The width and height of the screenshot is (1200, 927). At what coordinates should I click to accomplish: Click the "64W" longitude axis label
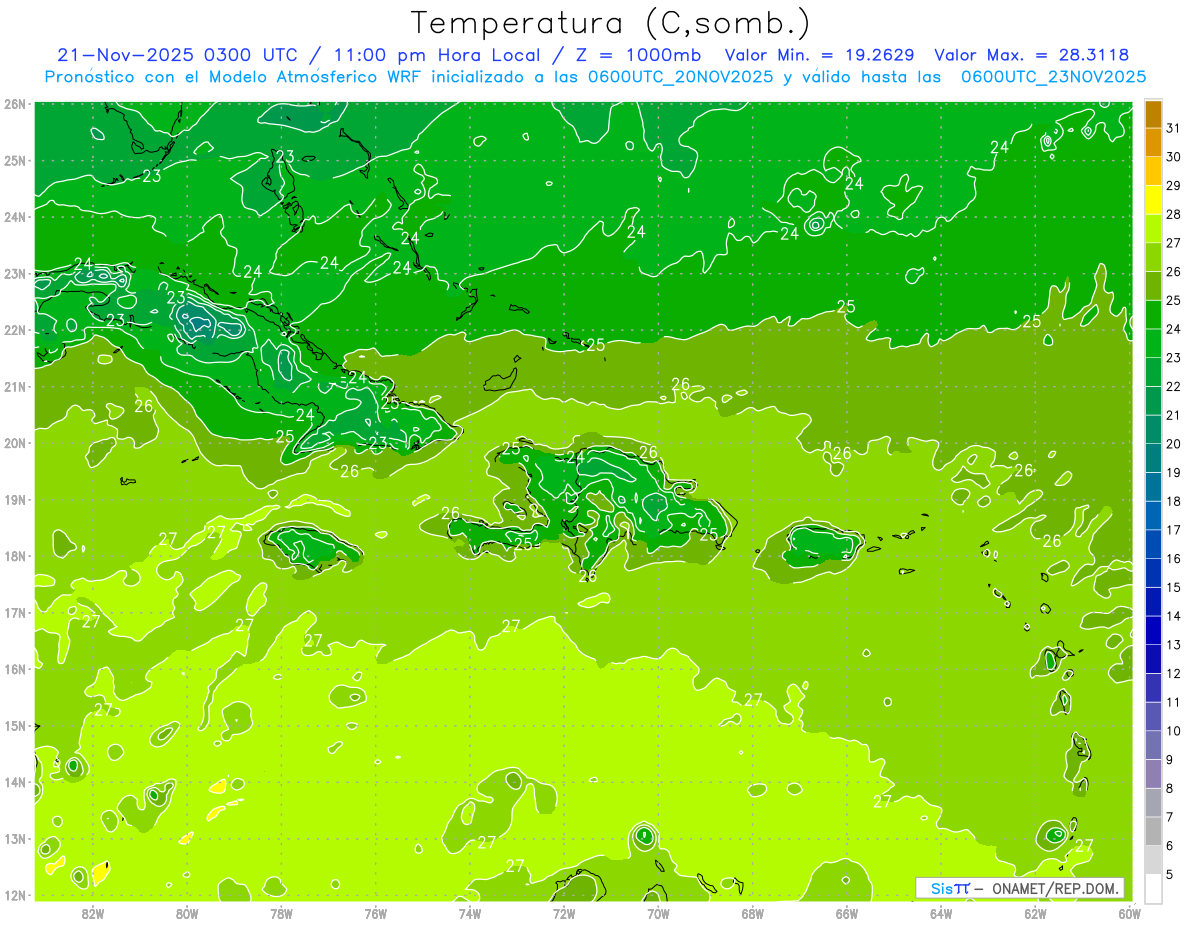(941, 913)
